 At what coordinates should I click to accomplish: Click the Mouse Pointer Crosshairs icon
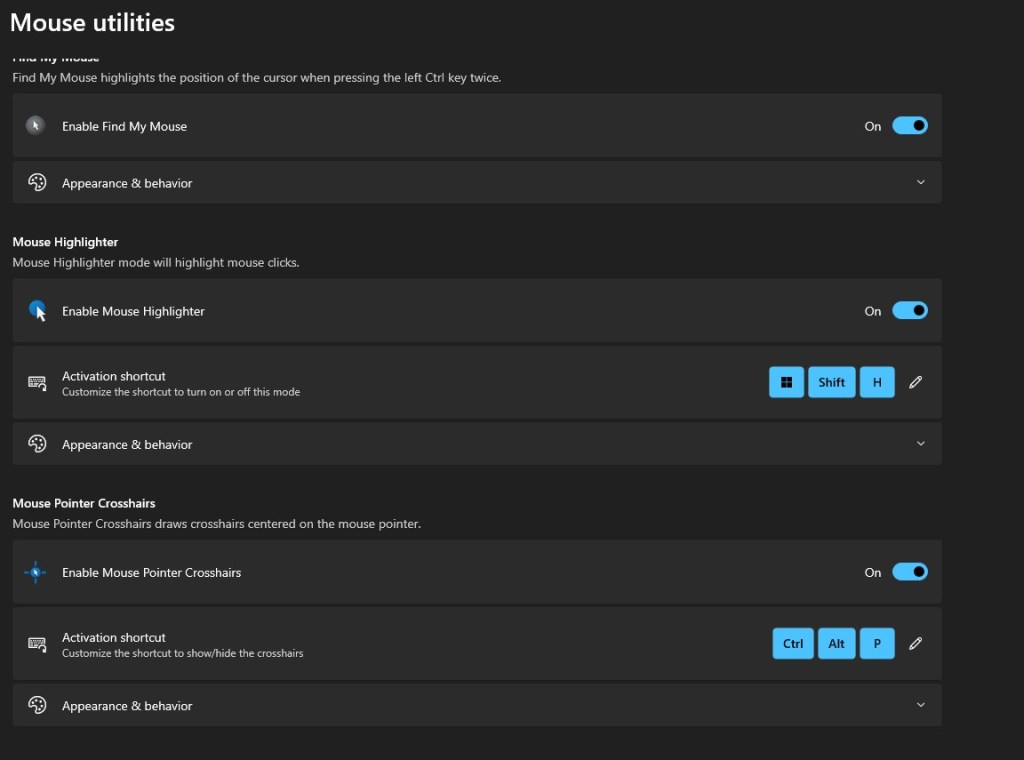coord(37,573)
